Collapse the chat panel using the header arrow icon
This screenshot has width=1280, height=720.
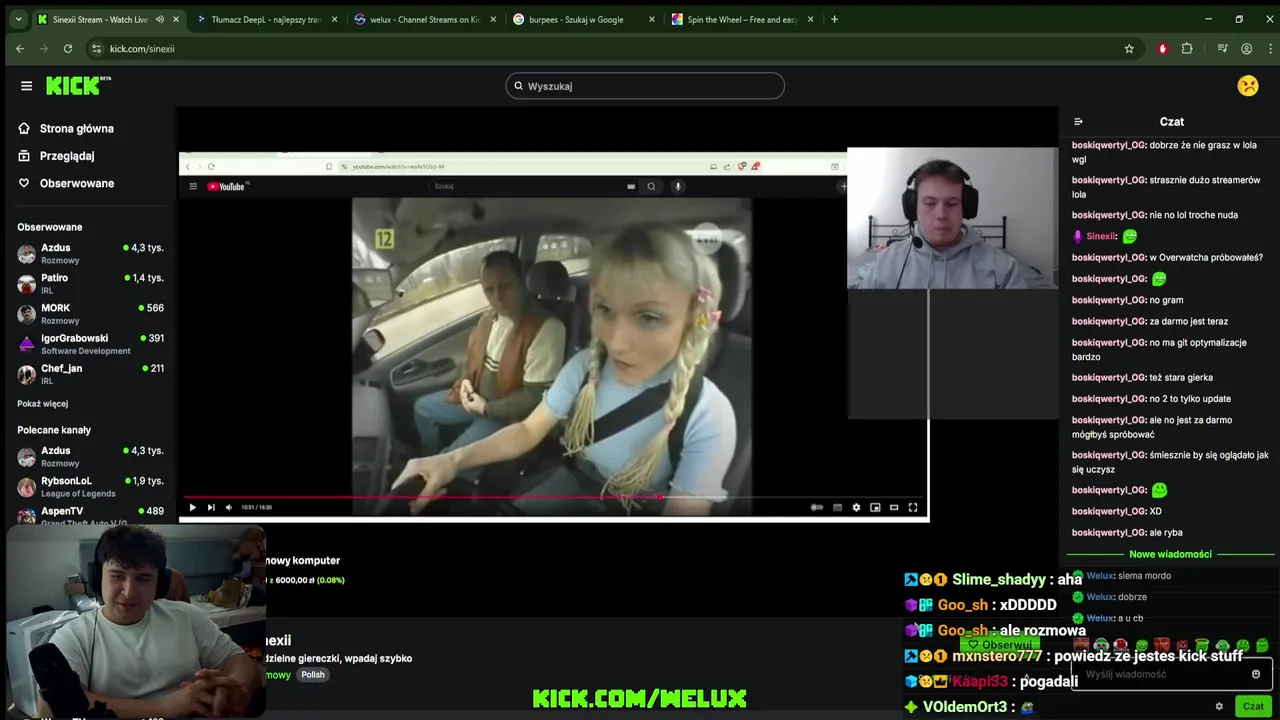pyautogui.click(x=1078, y=122)
